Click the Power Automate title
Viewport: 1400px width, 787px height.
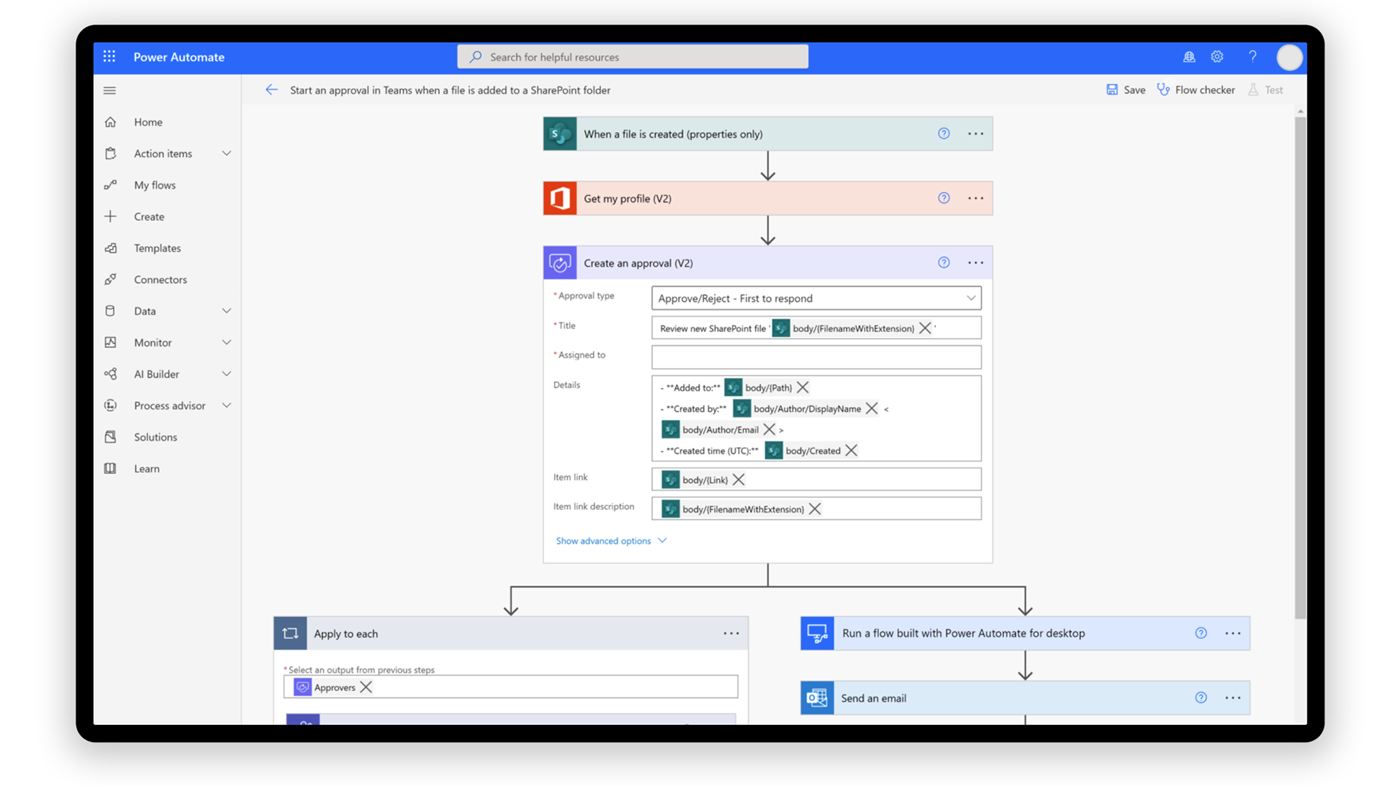[x=179, y=57]
